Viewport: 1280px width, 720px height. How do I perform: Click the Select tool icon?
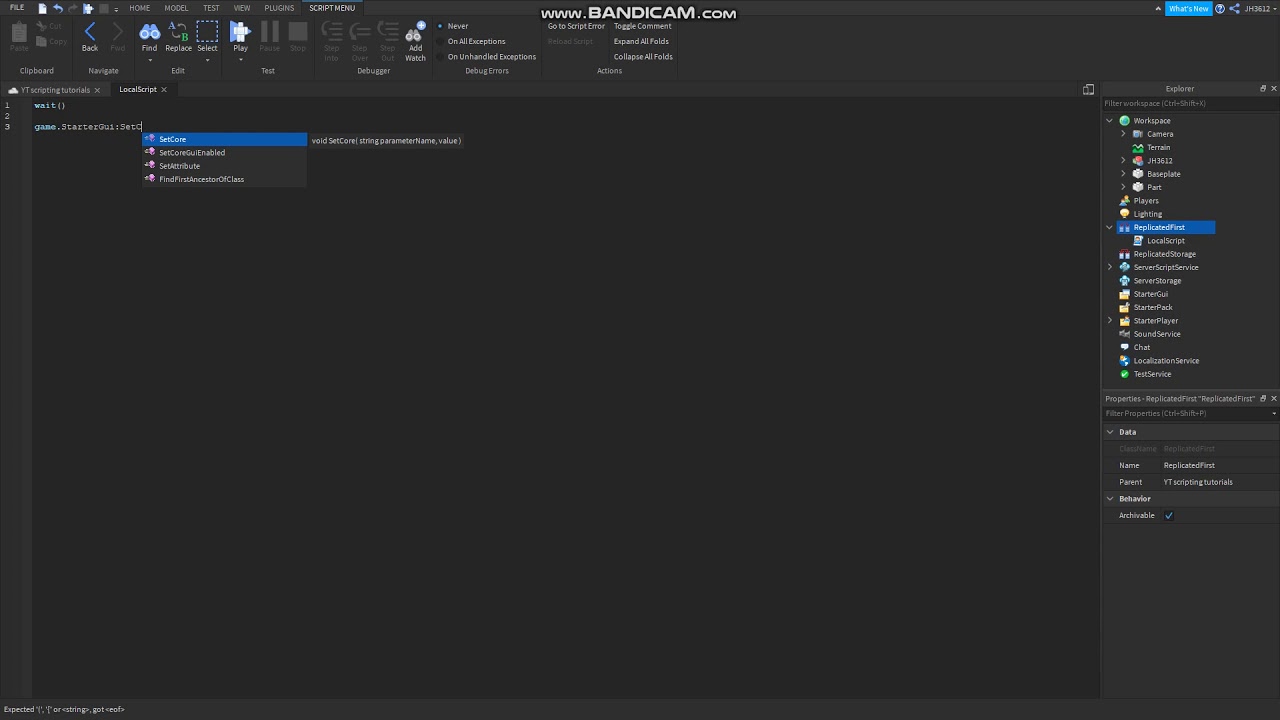coord(207,33)
